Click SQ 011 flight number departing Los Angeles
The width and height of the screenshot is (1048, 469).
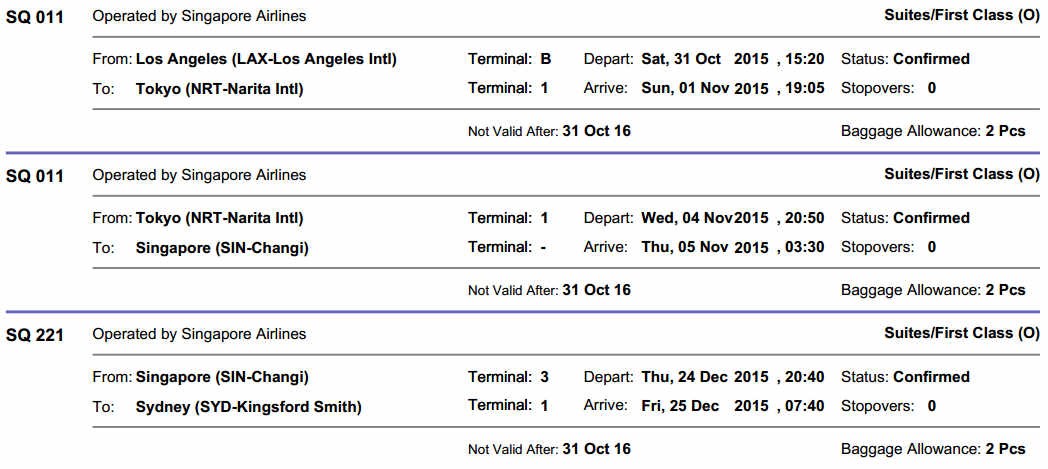click(x=35, y=17)
